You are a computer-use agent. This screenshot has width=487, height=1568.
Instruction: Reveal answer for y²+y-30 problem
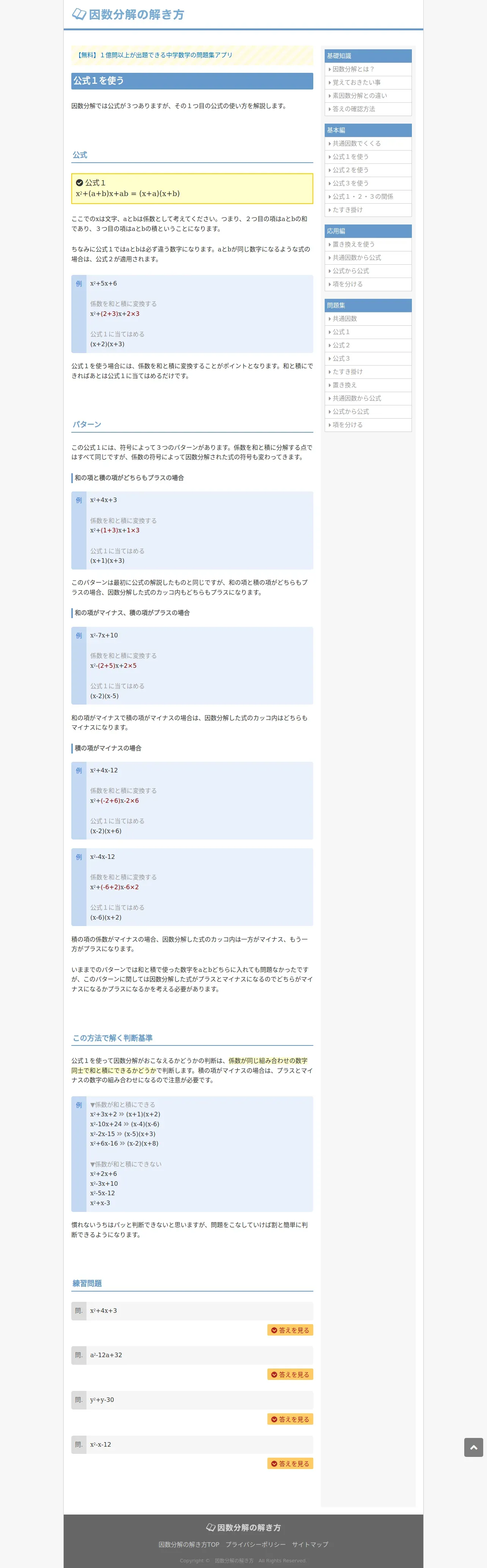(291, 1419)
